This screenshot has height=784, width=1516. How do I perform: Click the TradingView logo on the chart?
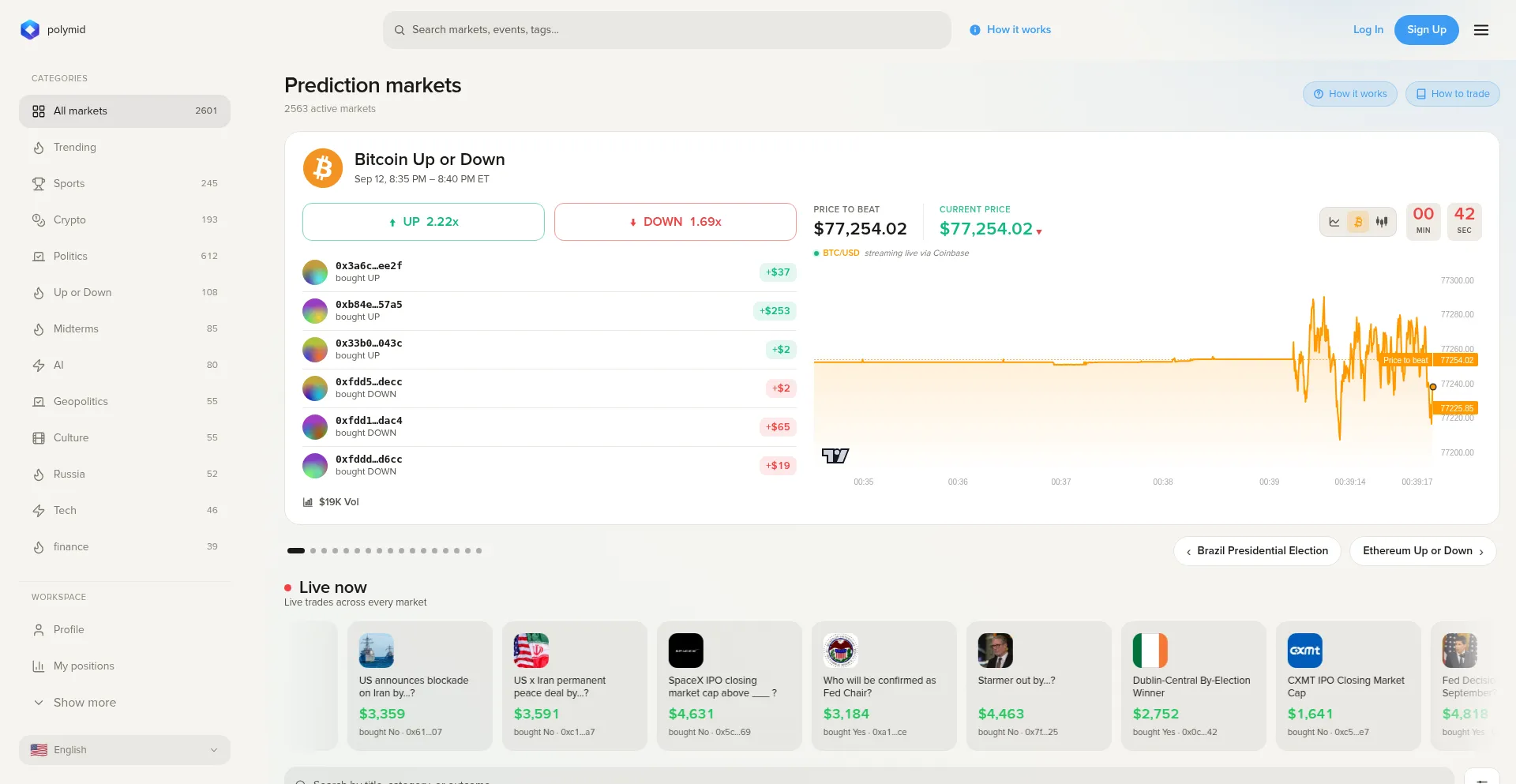(835, 456)
